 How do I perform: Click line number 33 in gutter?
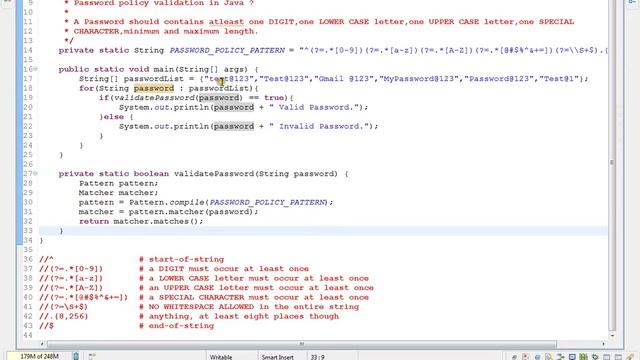point(28,231)
